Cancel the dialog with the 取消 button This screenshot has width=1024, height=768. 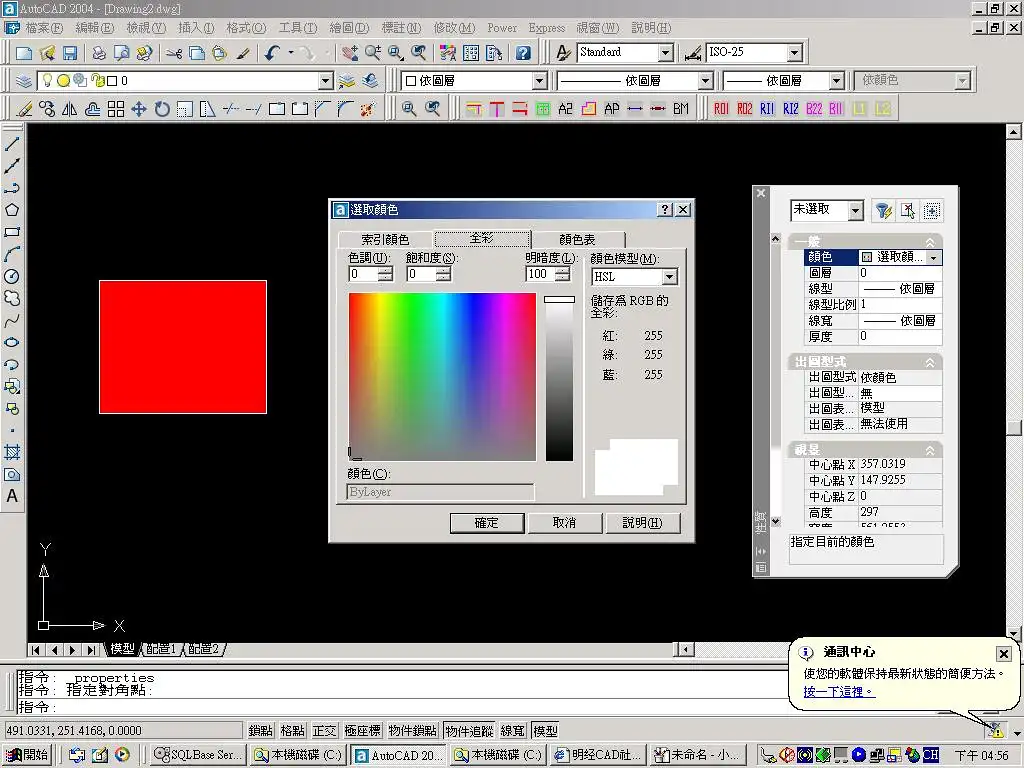(x=564, y=523)
